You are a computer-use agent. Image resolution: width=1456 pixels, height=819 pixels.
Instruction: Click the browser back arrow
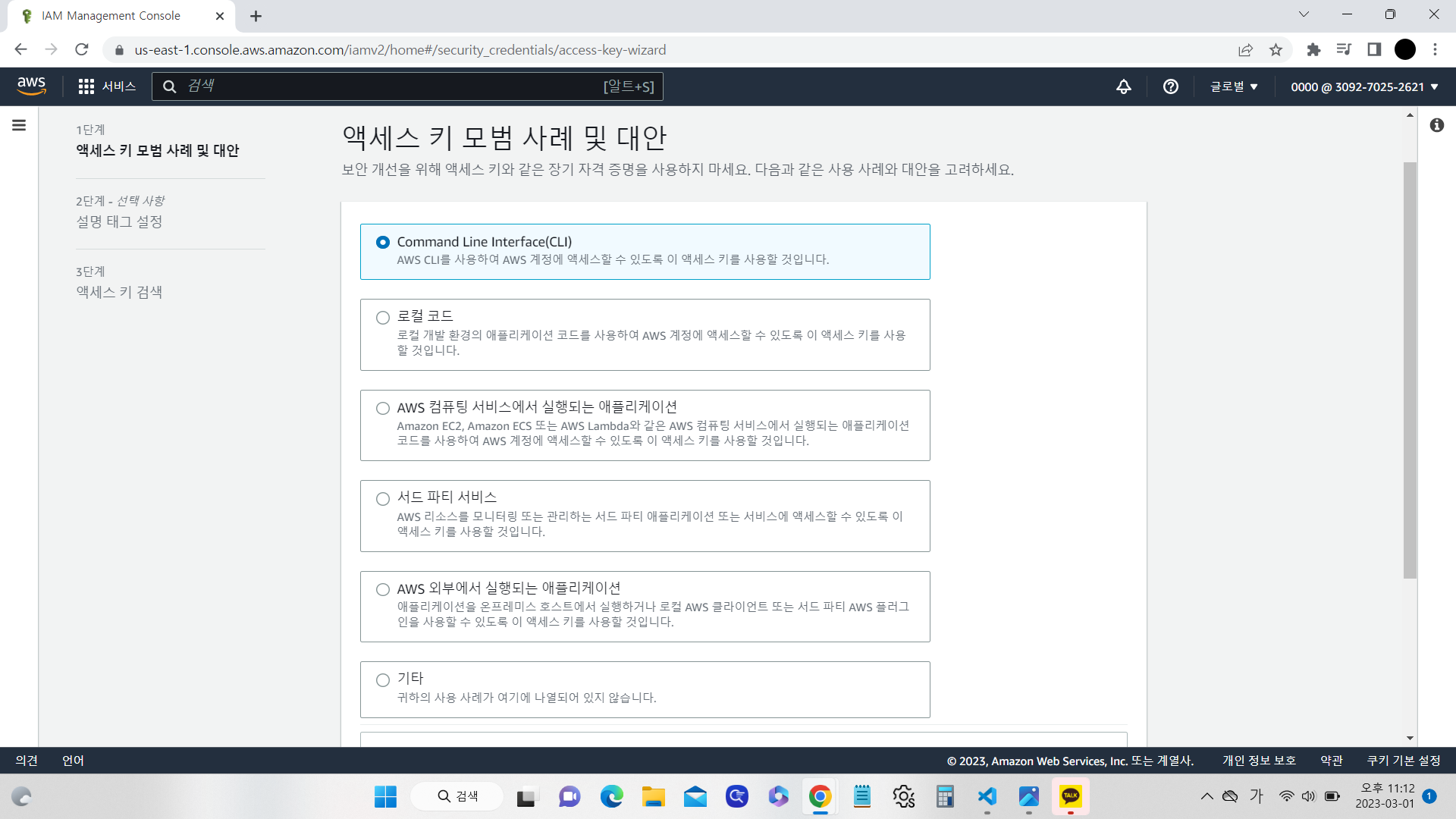point(20,49)
